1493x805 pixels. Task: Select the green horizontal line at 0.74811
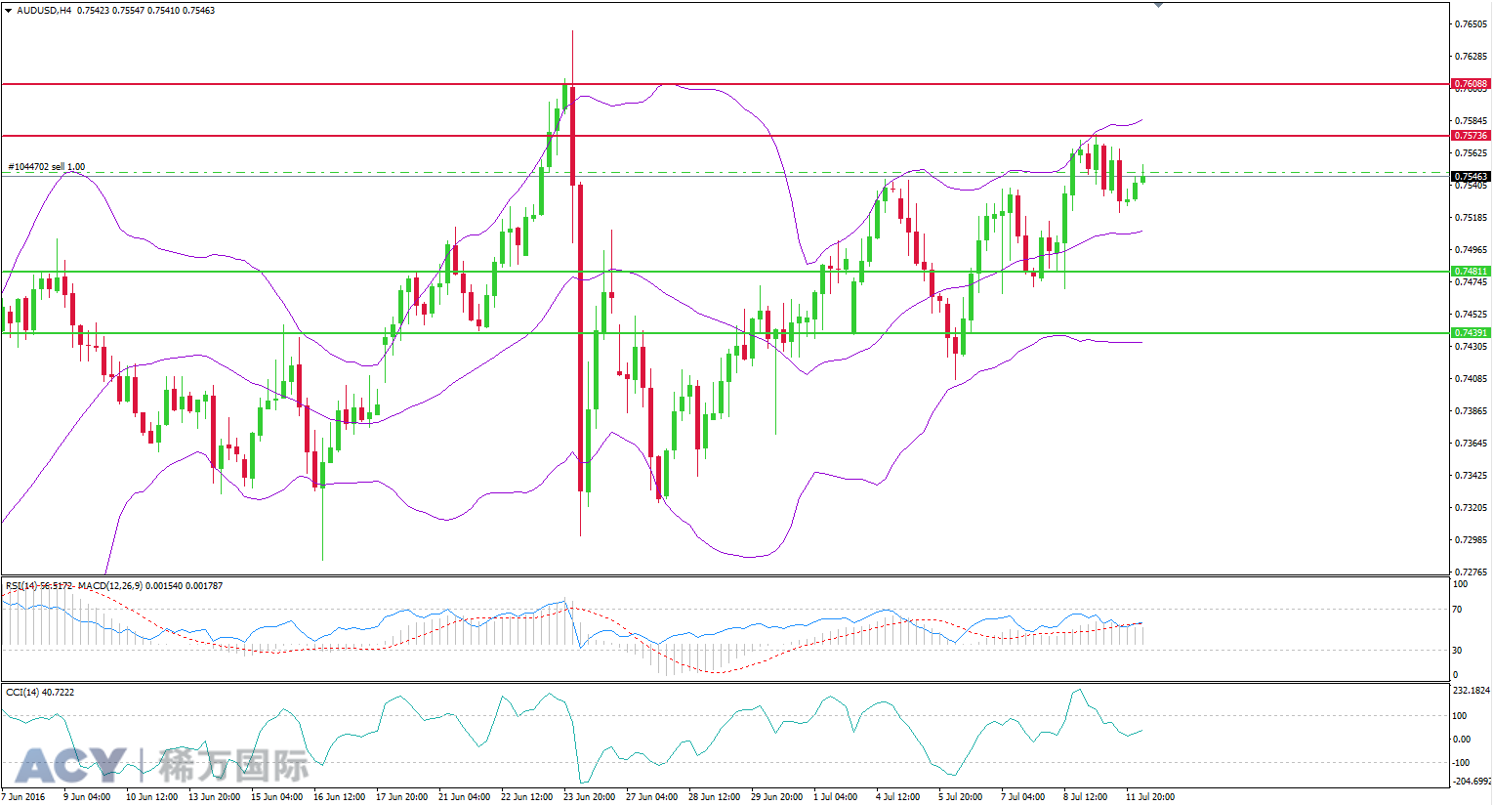click(x=725, y=271)
